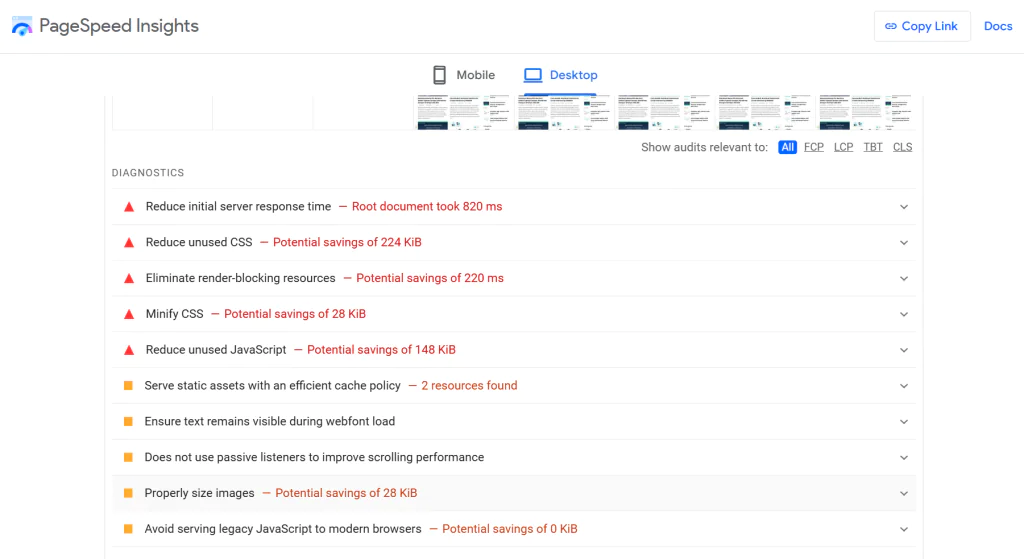Click 'Show audits relevant to:' label
This screenshot has height=559, width=1024.
pos(704,148)
